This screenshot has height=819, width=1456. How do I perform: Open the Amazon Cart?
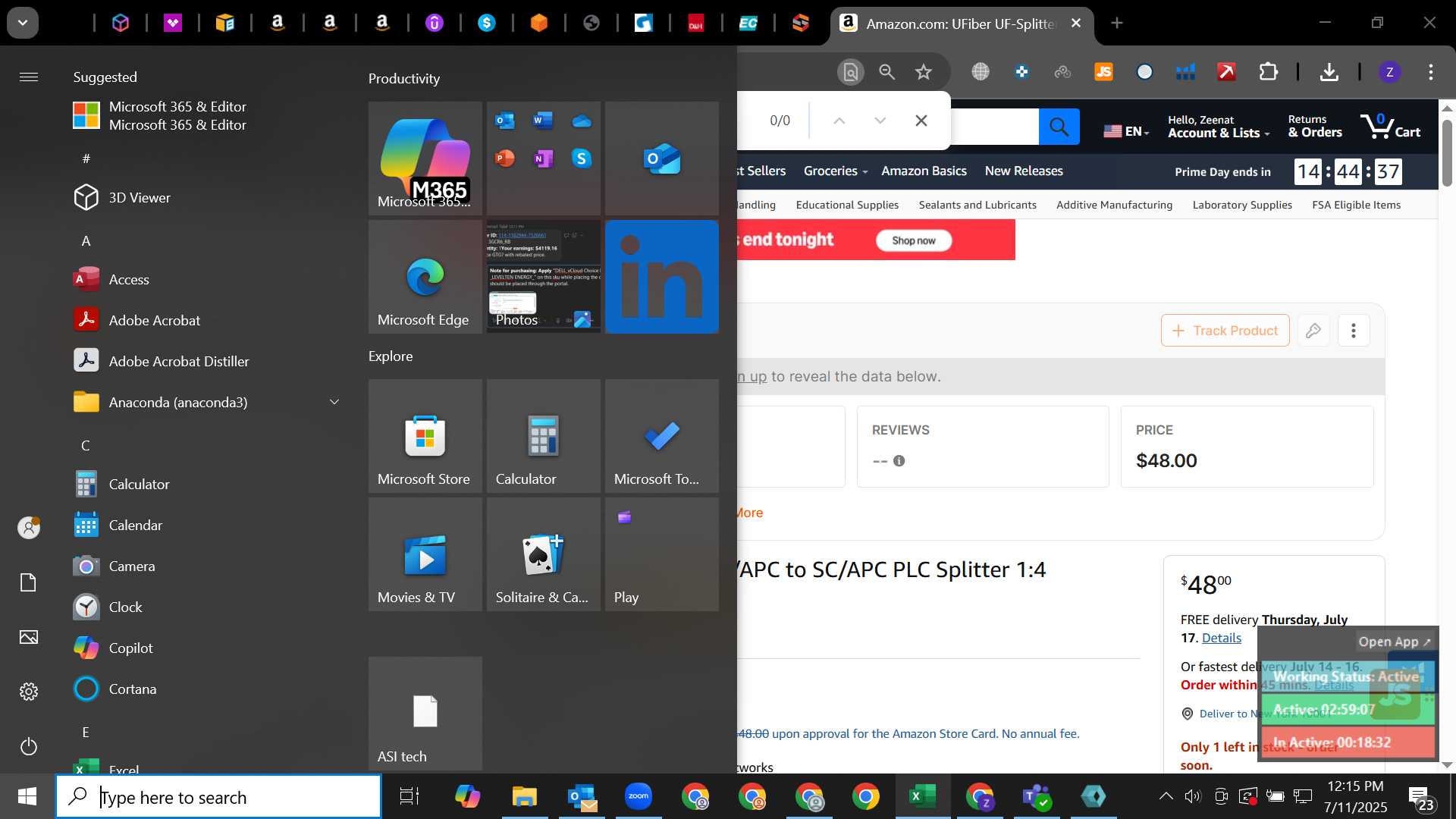pos(1390,127)
